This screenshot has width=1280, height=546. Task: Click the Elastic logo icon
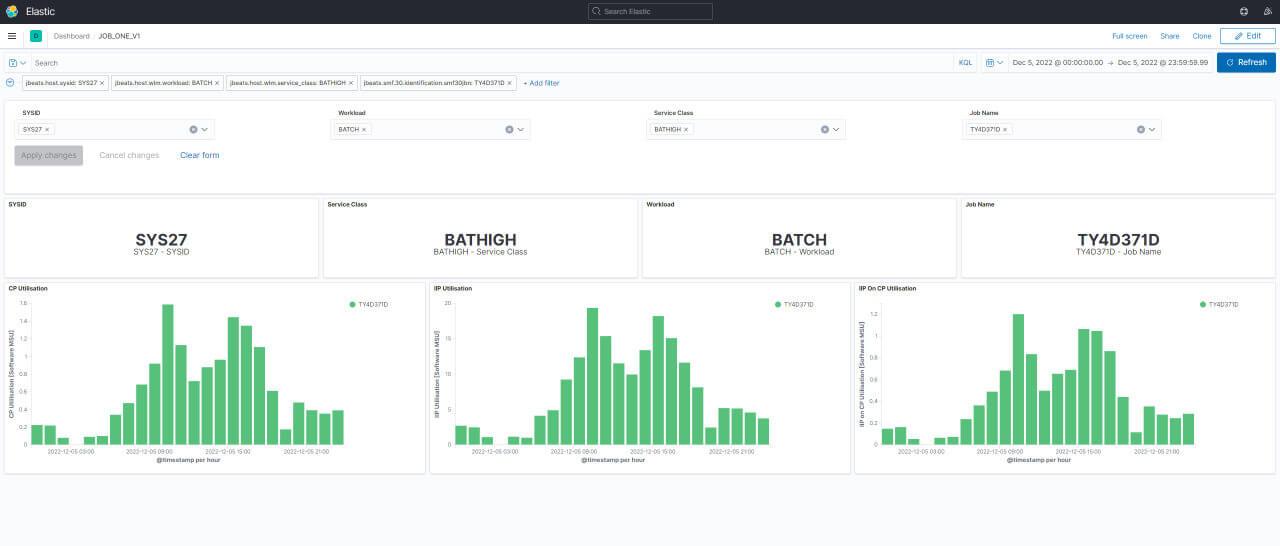tap(12, 11)
